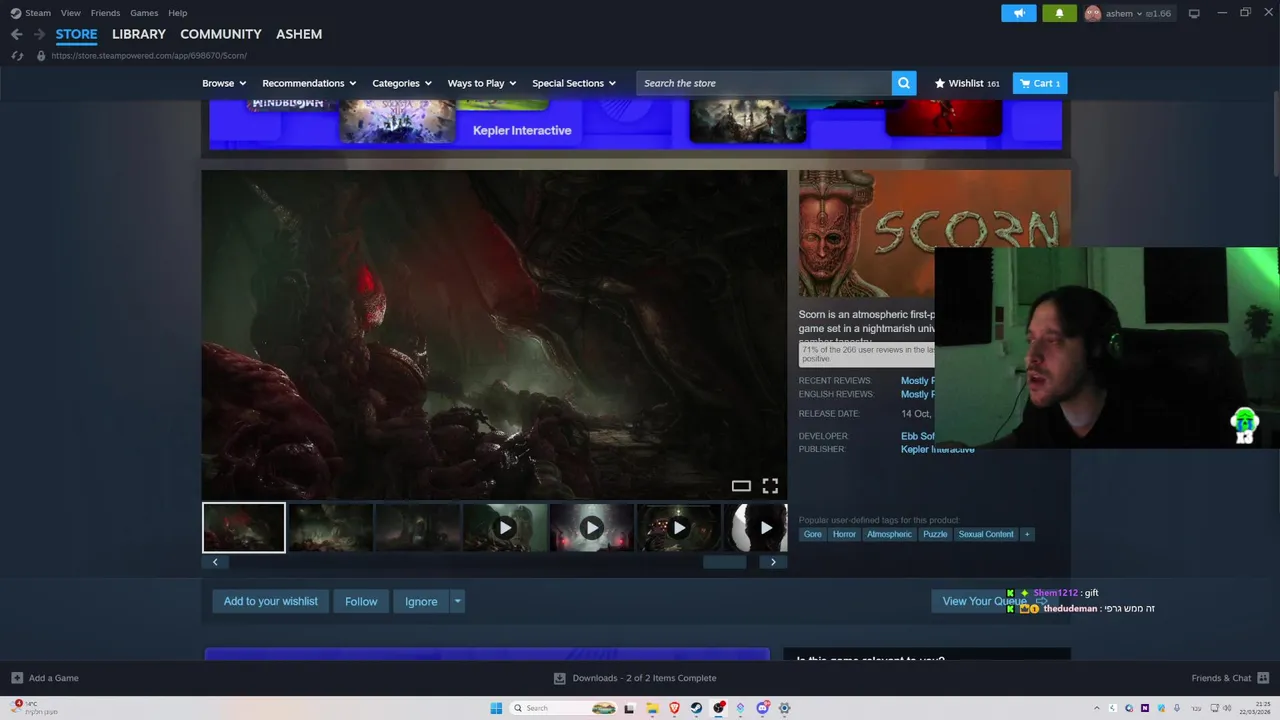Viewport: 1280px width, 720px height.
Task: Click the Follow button
Action: [361, 601]
